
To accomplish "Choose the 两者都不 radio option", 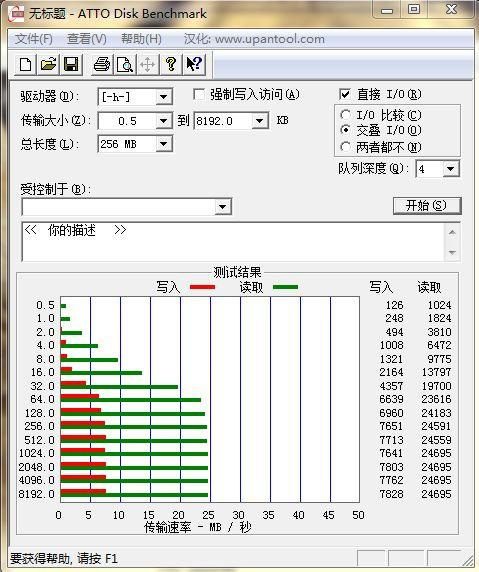I will pos(345,147).
